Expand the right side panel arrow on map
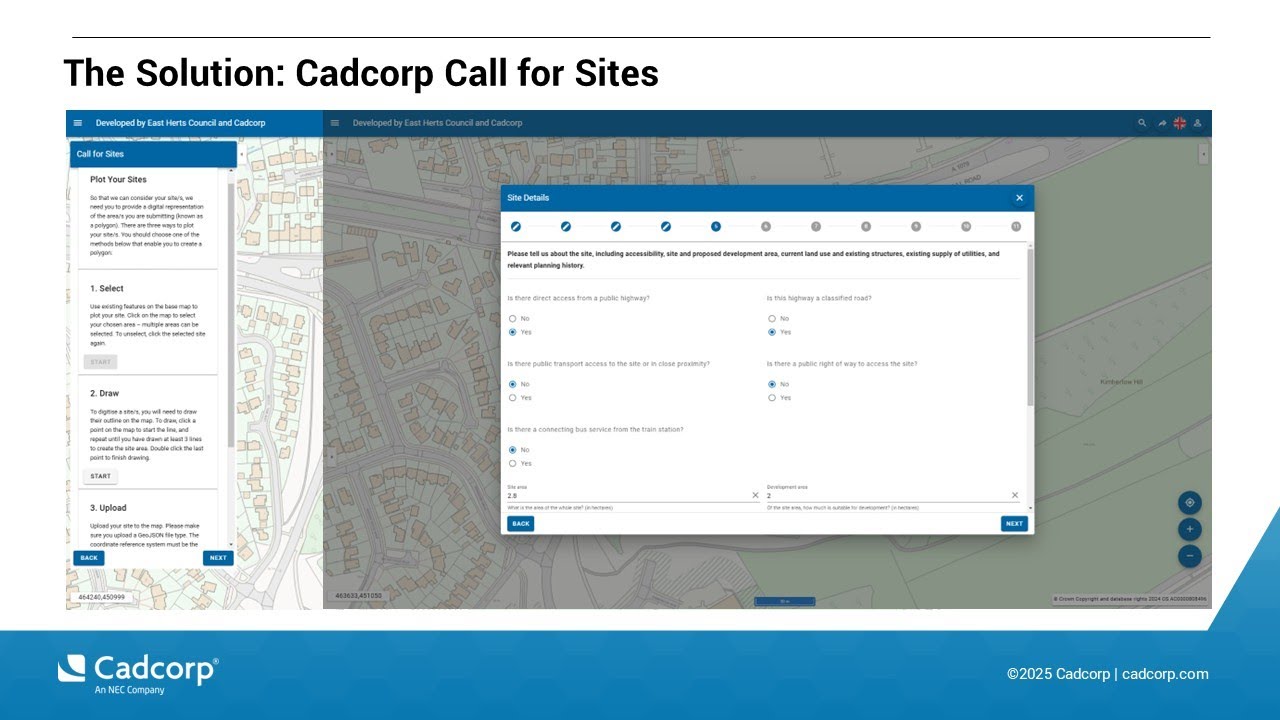Screen dimensions: 1280x720 click(x=1203, y=154)
